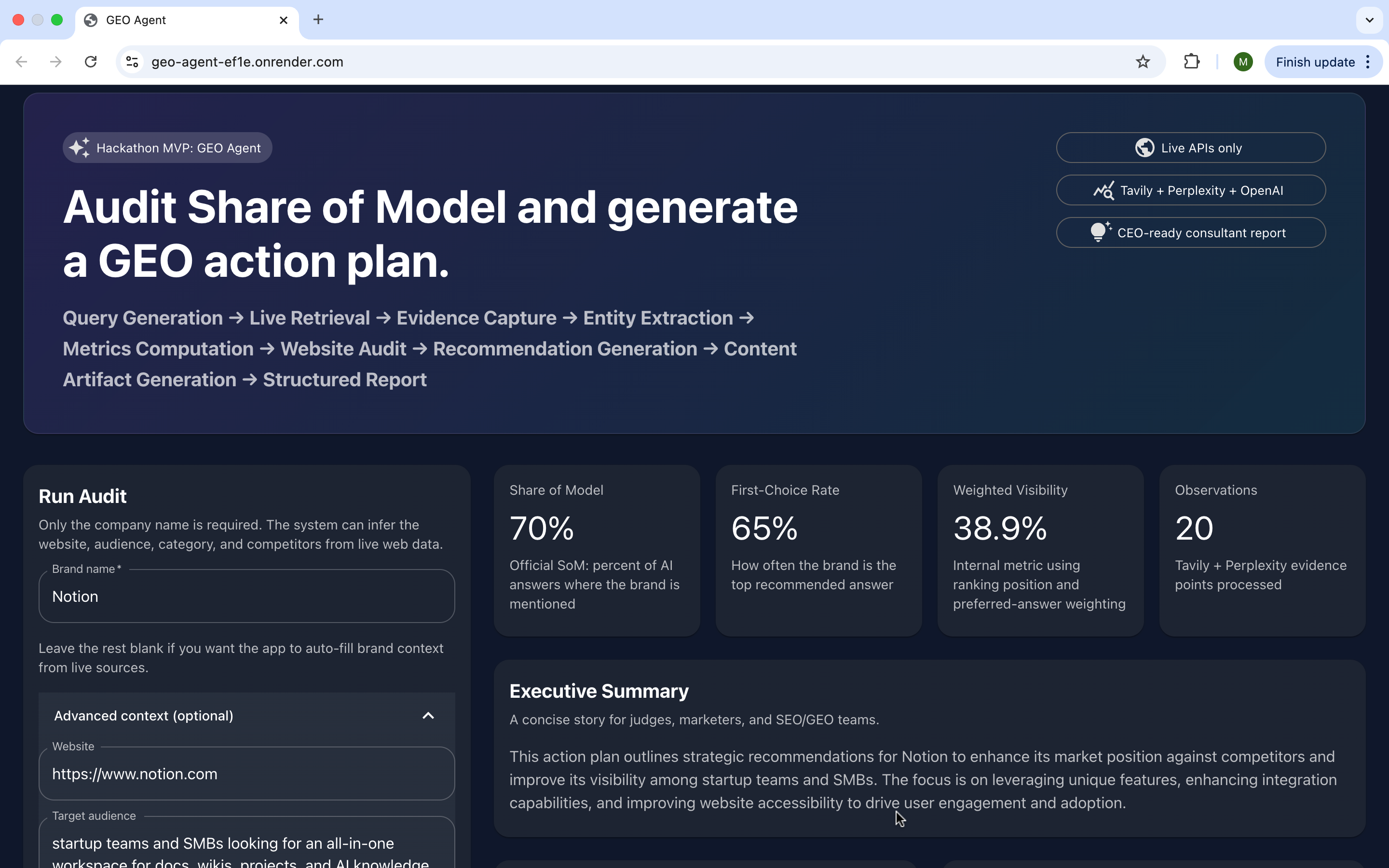Viewport: 1389px width, 868px height.
Task: Click the Finish update button
Action: point(1314,62)
